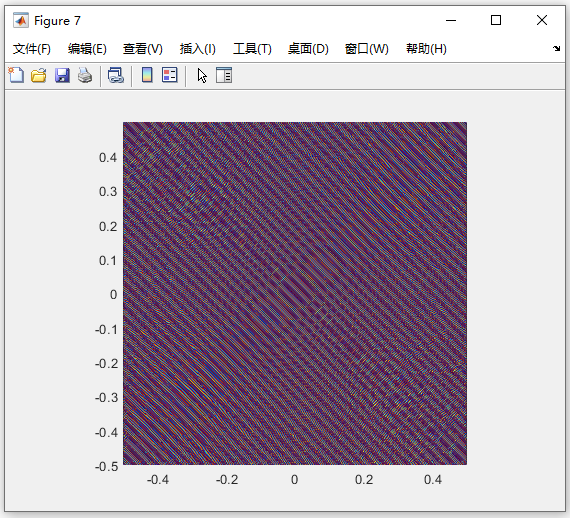The height and width of the screenshot is (518, 570).
Task: Toggle the Edit Plot arrow tool
Action: (x=202, y=76)
